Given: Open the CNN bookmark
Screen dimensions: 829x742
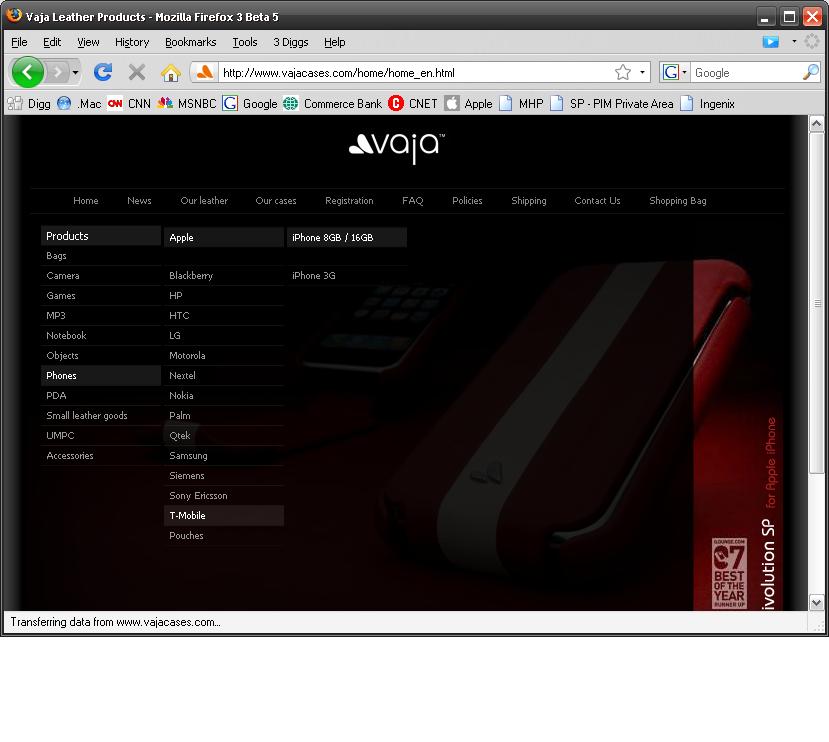Looking at the screenshot, I should click(129, 104).
